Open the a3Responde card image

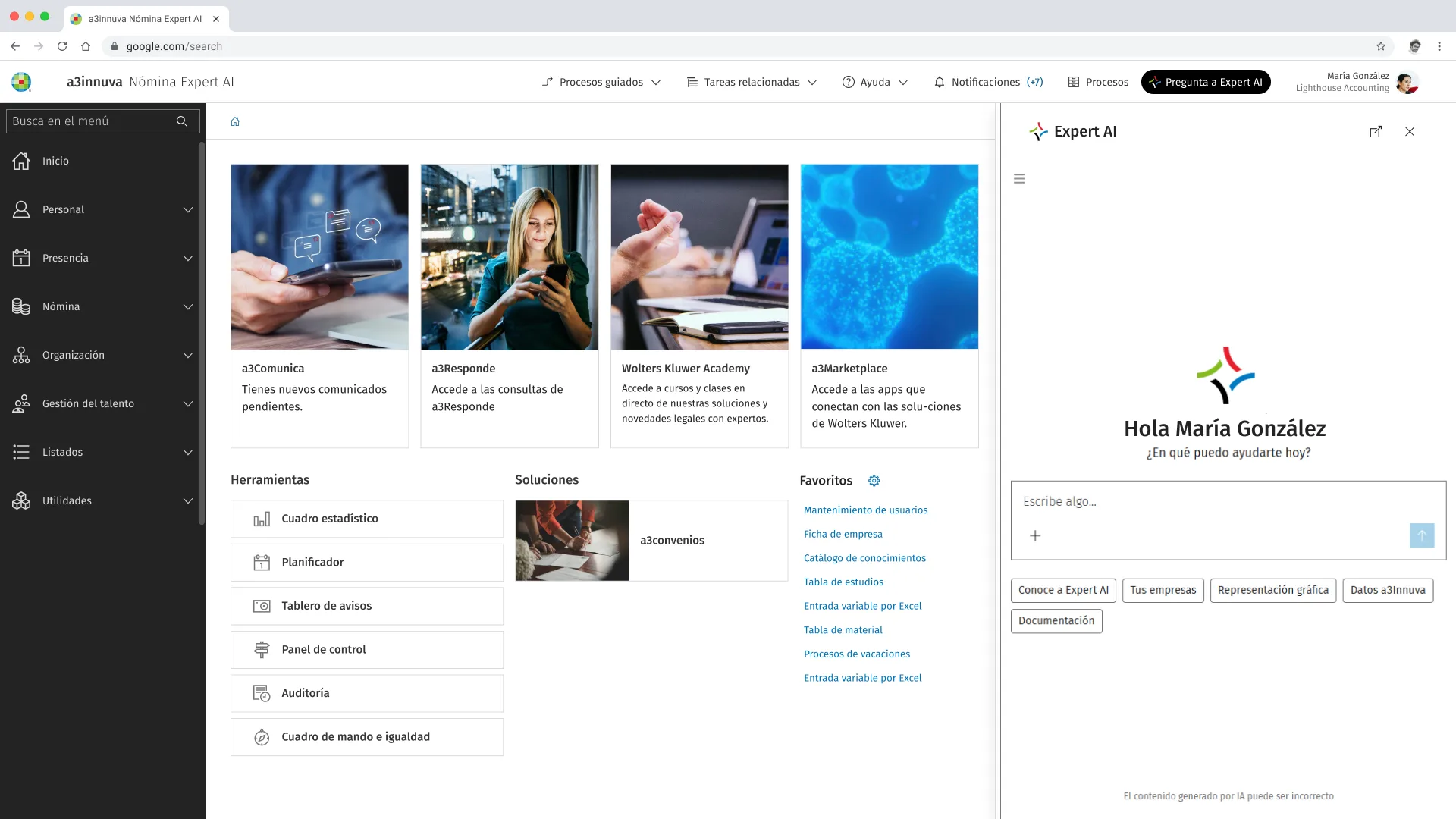coord(510,257)
